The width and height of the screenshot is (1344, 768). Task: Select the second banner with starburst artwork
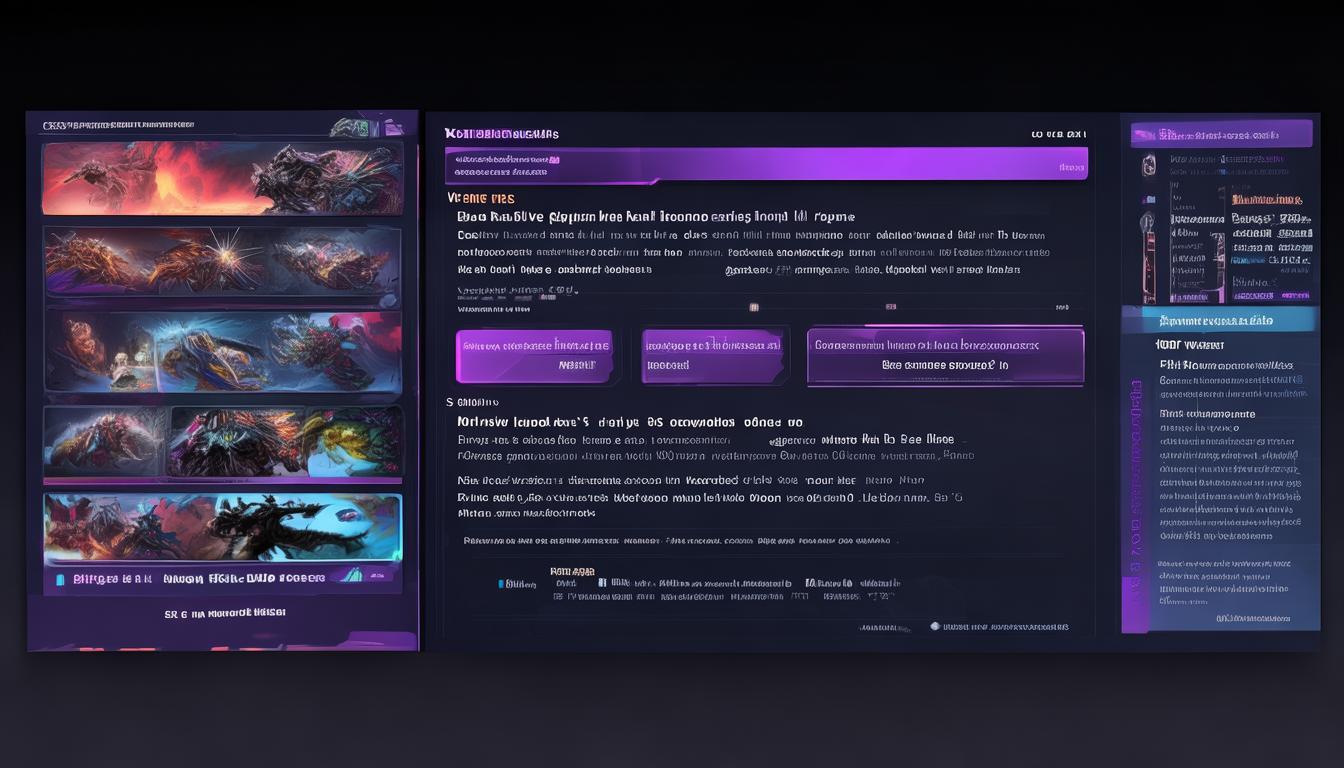(222, 262)
